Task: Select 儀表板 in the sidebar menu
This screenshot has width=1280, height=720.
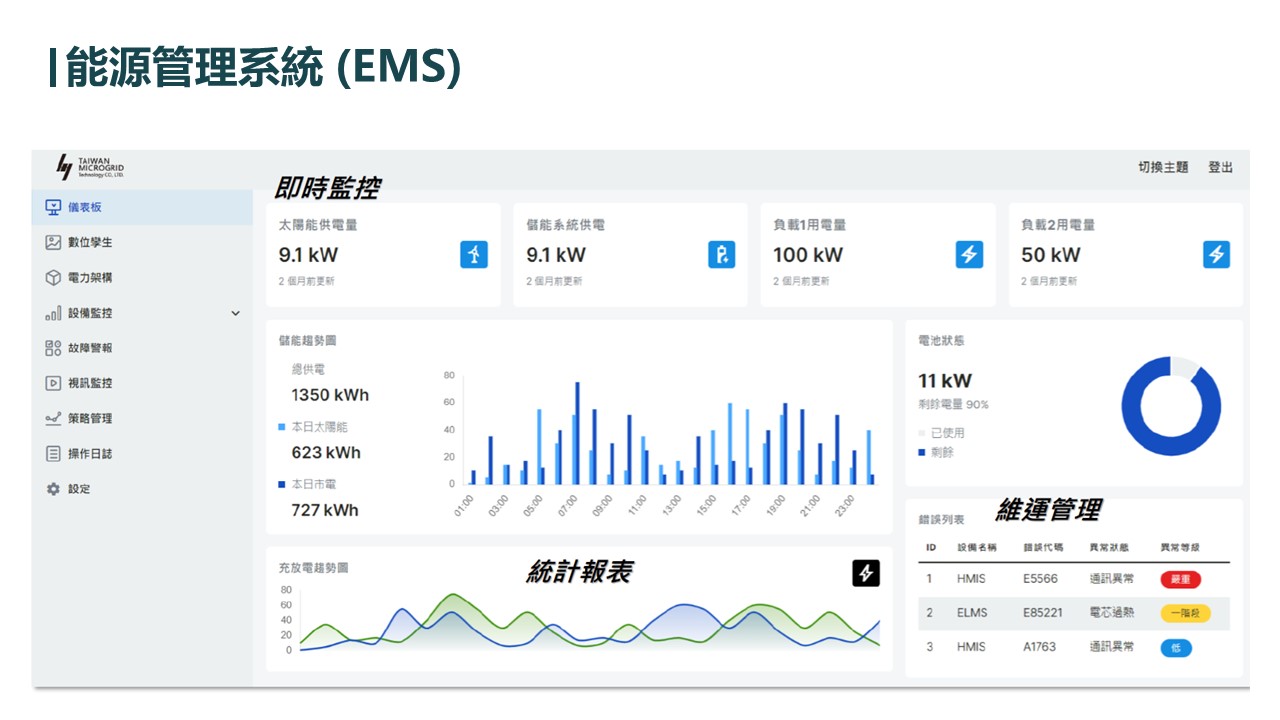Action: 85,208
